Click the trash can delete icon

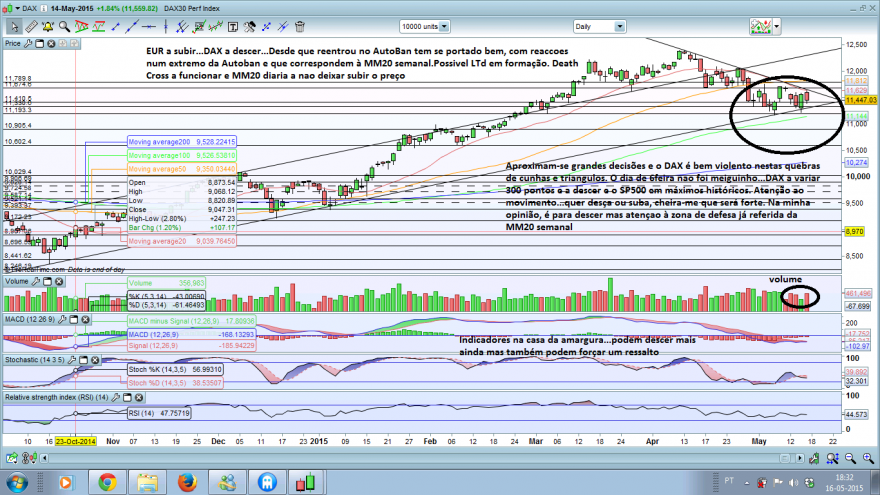pos(300,26)
